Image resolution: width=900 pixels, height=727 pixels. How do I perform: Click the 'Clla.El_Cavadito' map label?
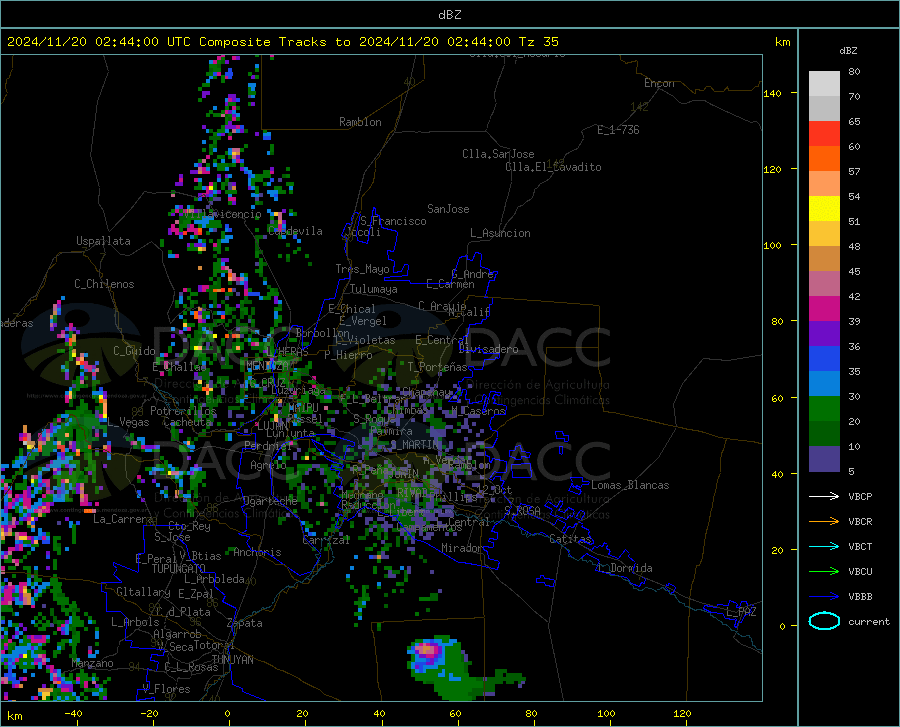(x=553, y=167)
